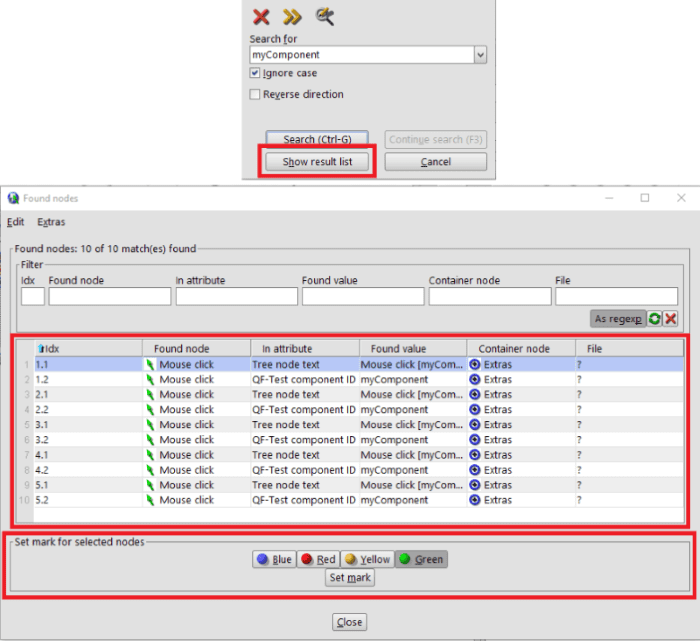Sort by the In attribute column header
This screenshot has height=641, width=700.
pos(305,349)
